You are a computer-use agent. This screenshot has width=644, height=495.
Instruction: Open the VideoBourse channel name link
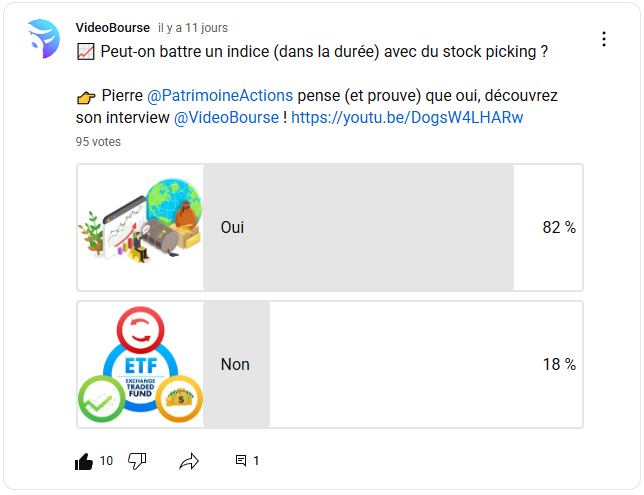coord(112,27)
